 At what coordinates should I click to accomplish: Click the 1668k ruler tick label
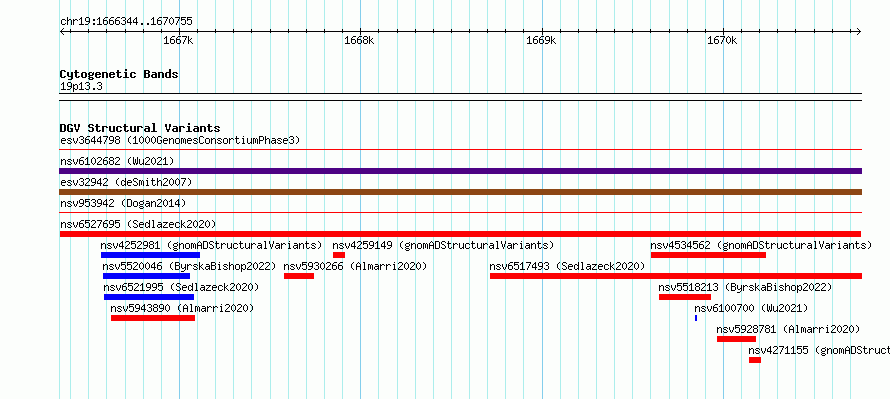[x=360, y=41]
